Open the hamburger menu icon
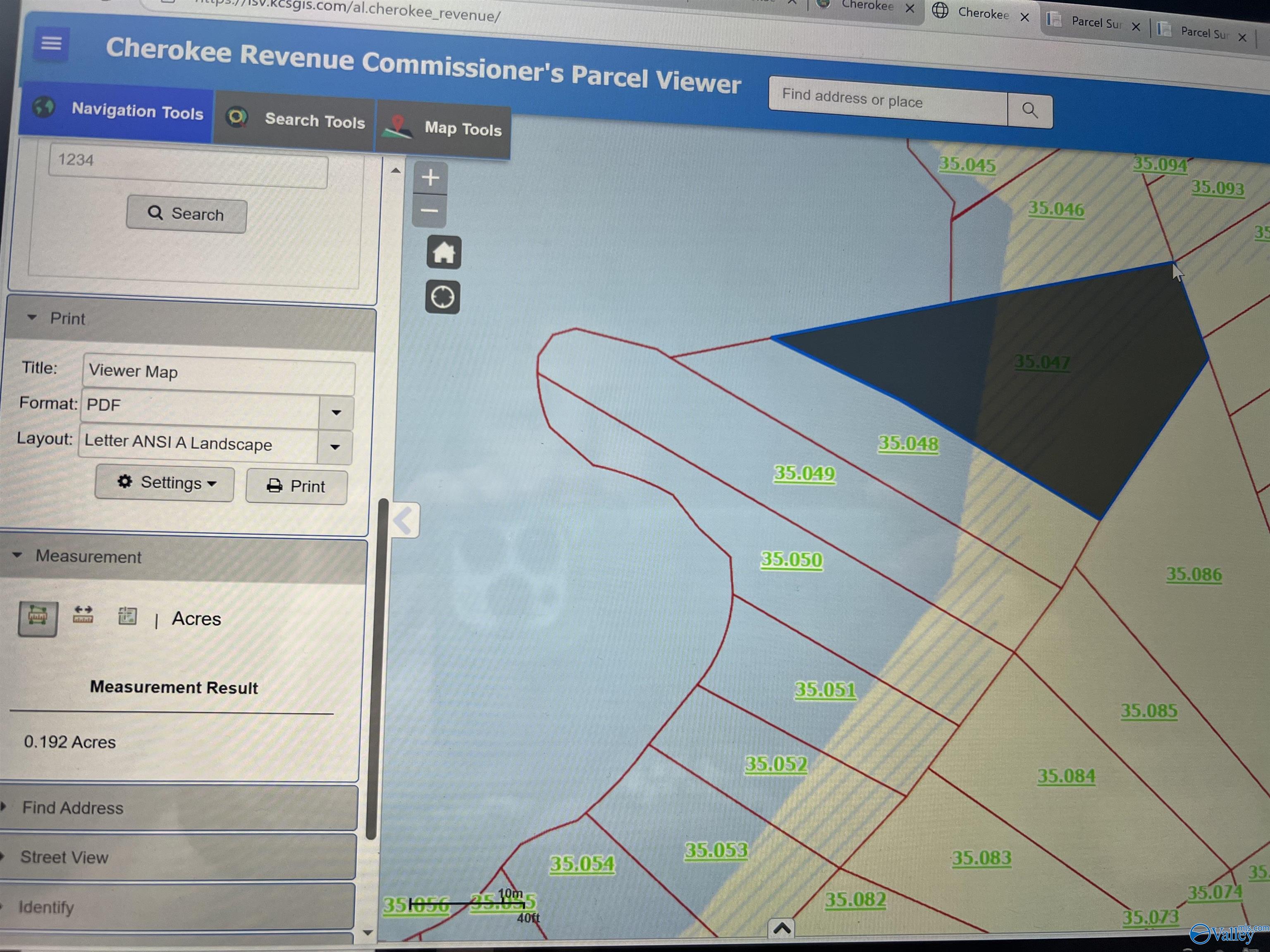The image size is (1270, 952). click(x=51, y=43)
